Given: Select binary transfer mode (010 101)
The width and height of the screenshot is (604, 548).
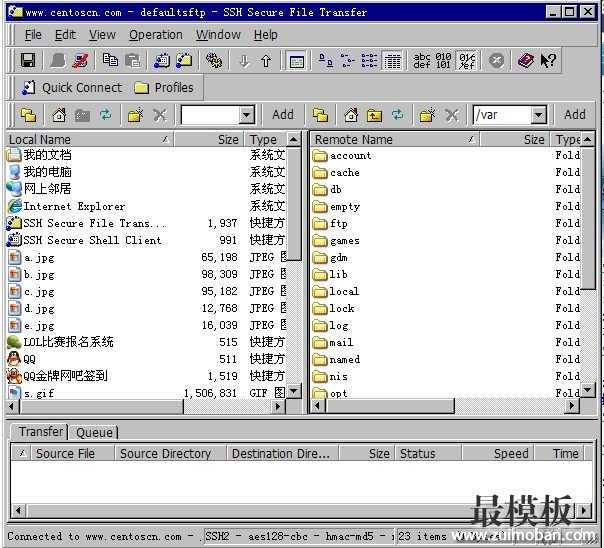Looking at the screenshot, I should (x=443, y=60).
